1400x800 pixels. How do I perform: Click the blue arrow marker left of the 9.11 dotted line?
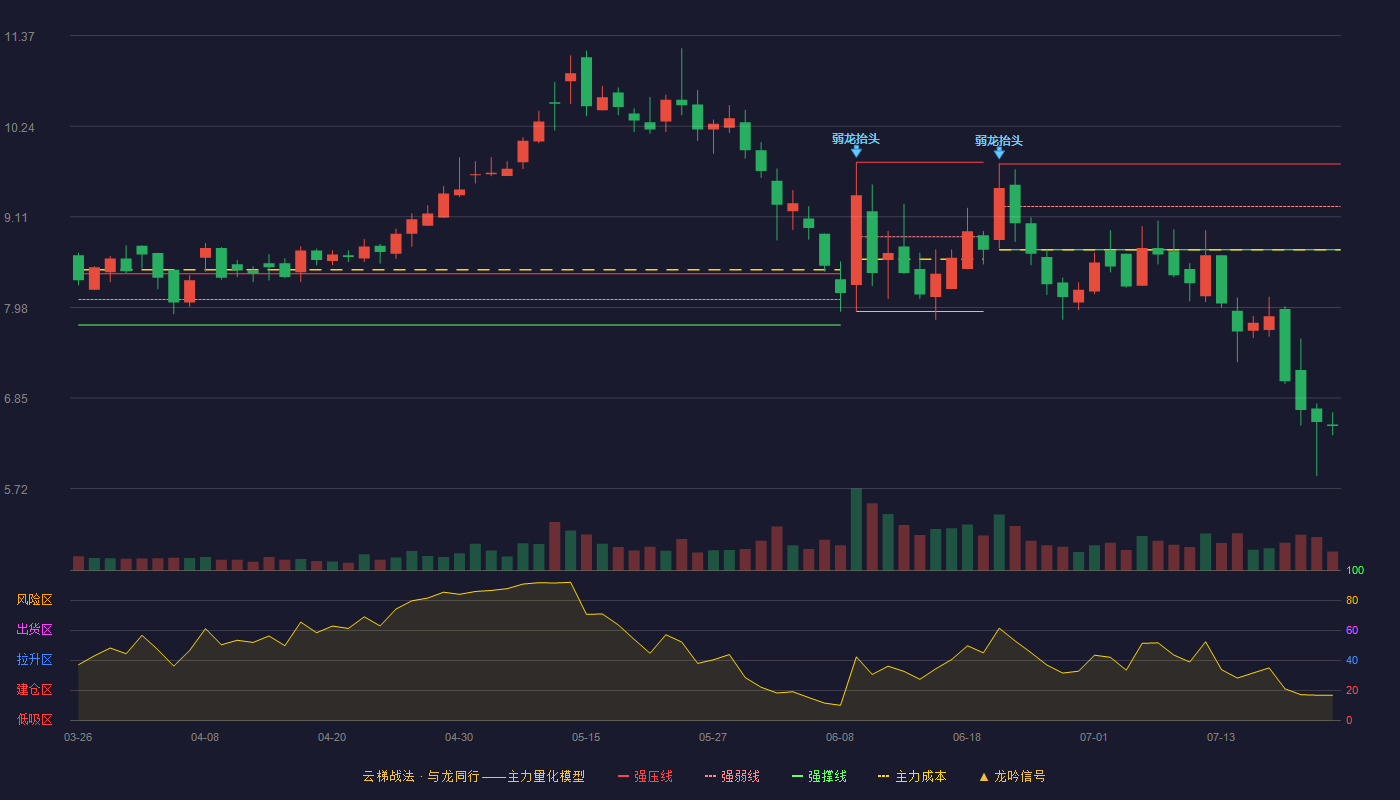(999, 153)
